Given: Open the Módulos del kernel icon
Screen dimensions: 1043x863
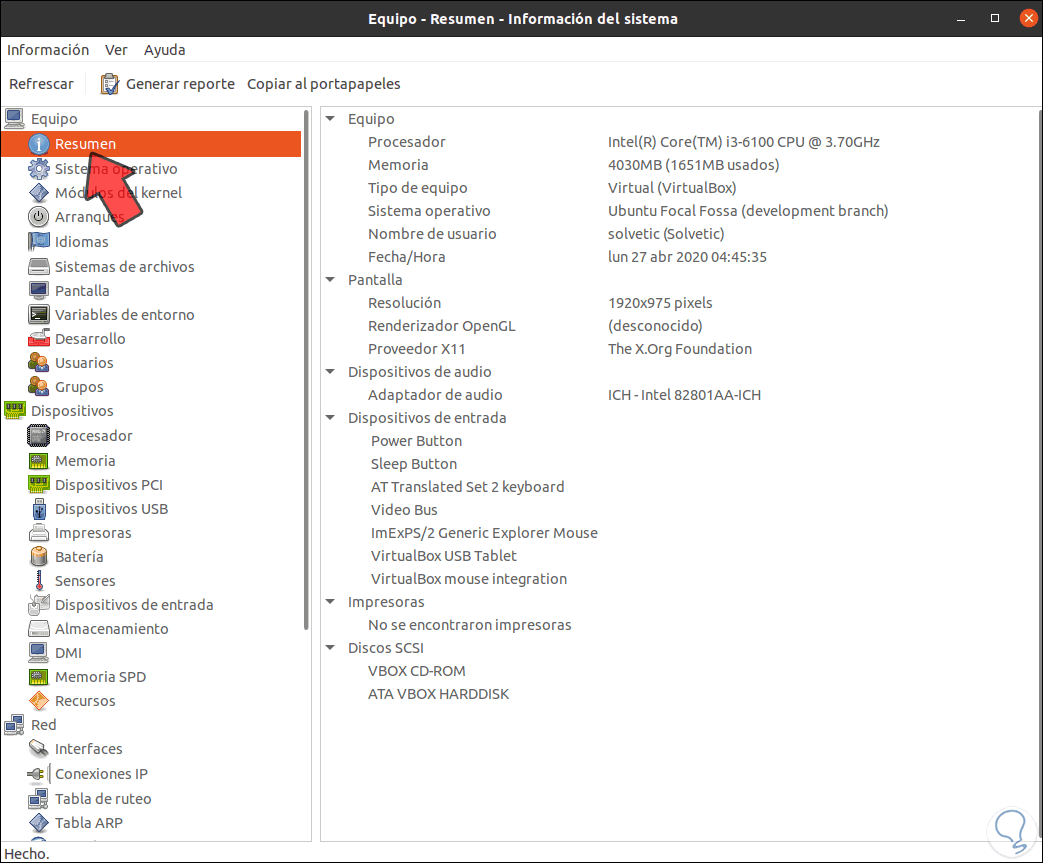Looking at the screenshot, I should point(39,193).
